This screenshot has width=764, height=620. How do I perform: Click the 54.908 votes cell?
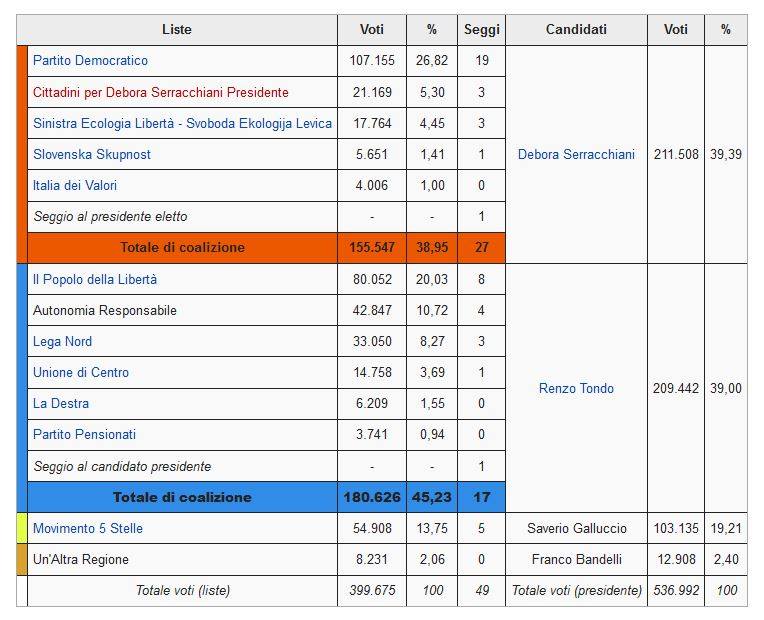372,528
